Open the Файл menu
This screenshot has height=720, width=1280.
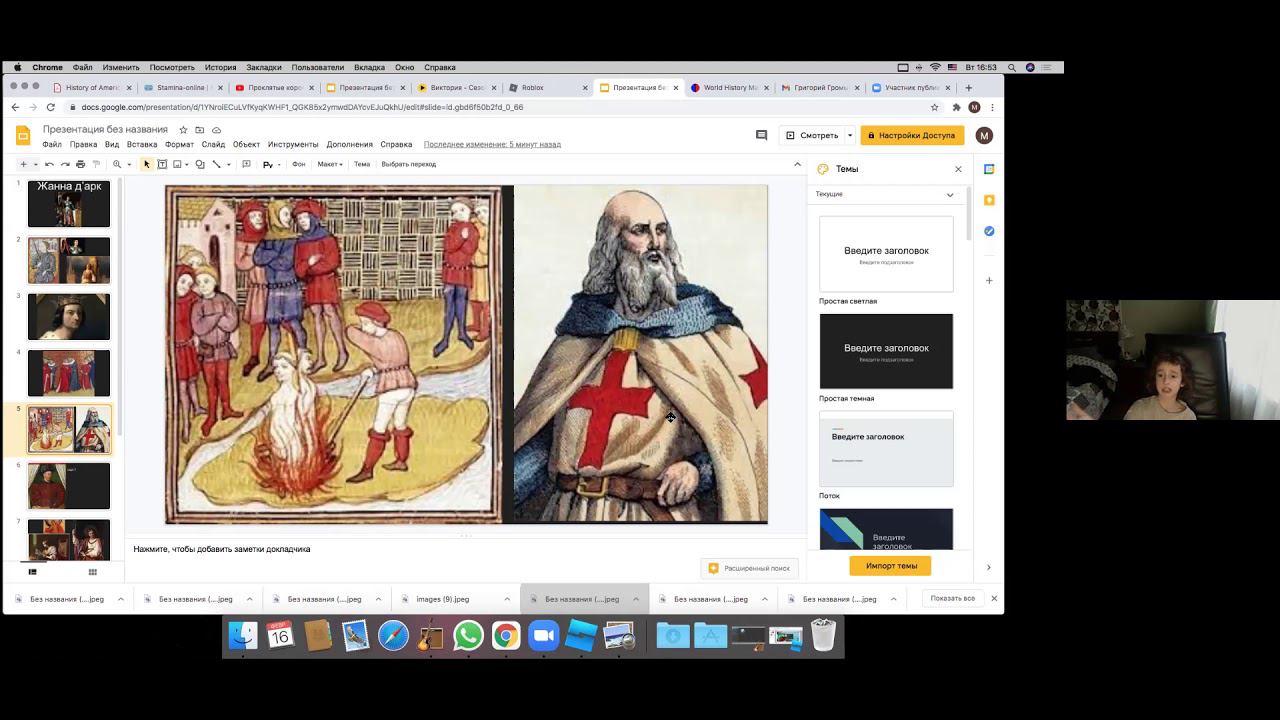click(x=52, y=144)
